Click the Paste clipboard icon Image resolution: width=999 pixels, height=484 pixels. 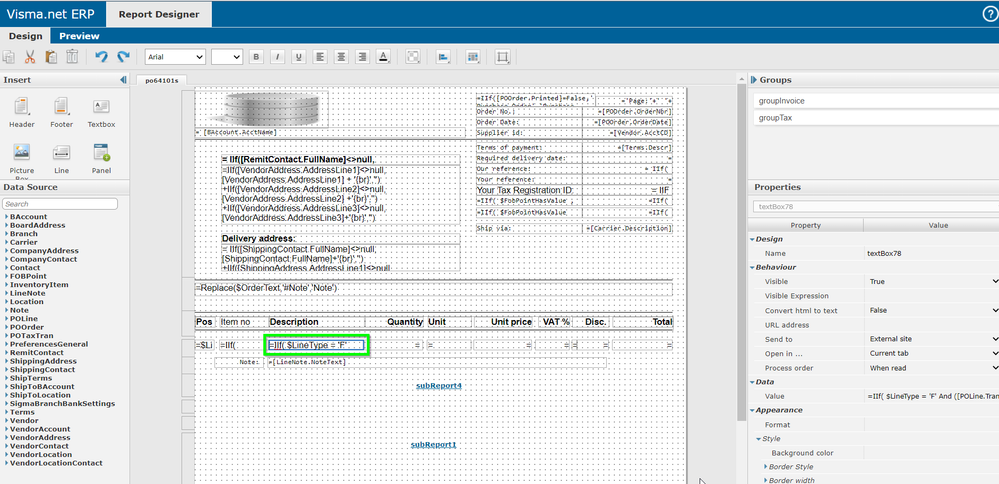51,57
